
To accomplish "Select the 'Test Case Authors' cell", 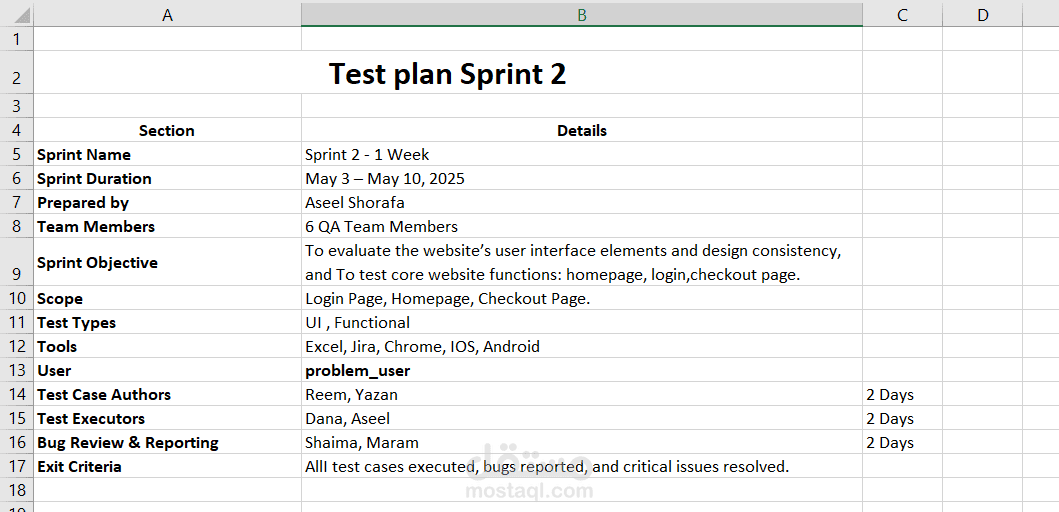I will [167, 394].
